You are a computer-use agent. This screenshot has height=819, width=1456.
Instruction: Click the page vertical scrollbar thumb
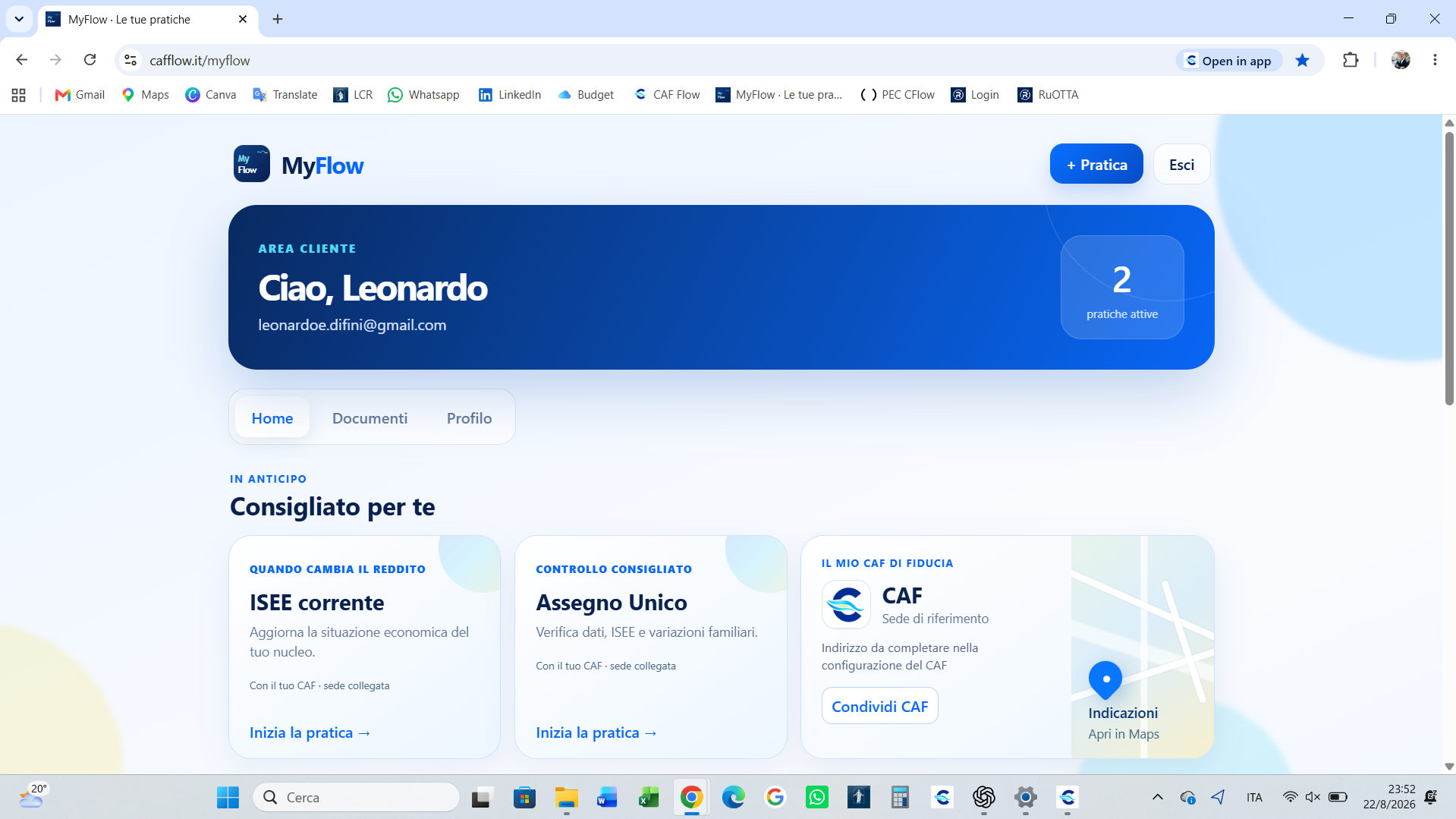click(x=1448, y=268)
